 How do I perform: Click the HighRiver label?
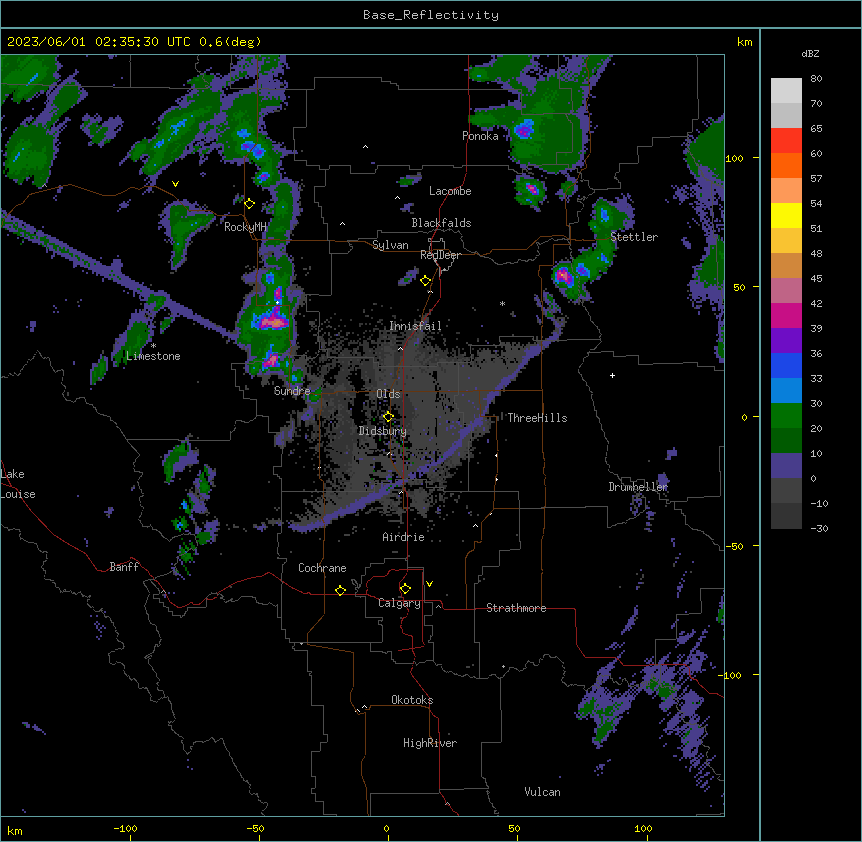coord(430,743)
